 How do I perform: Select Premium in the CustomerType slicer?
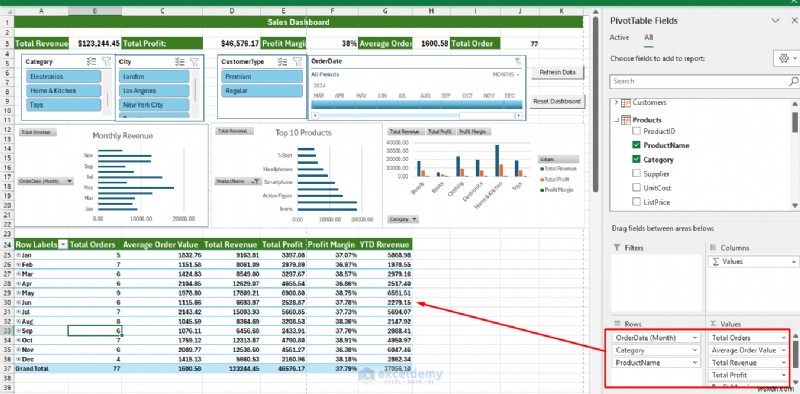(x=262, y=77)
